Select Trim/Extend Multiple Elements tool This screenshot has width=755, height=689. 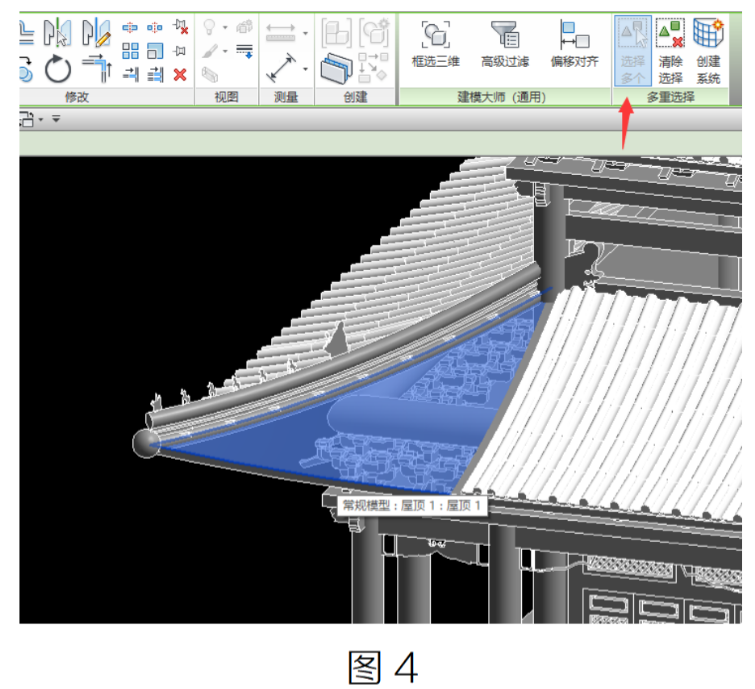(x=155, y=74)
